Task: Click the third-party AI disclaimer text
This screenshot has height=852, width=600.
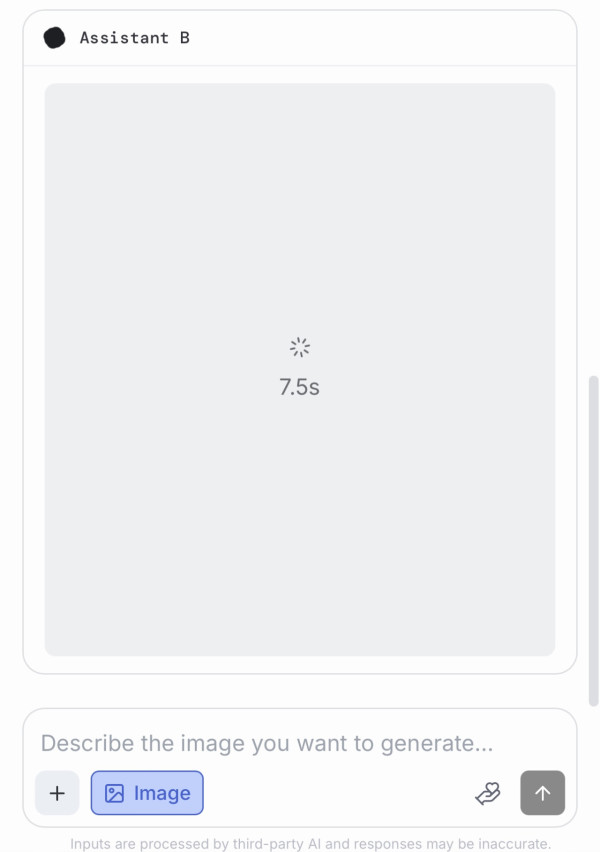Action: [310, 844]
